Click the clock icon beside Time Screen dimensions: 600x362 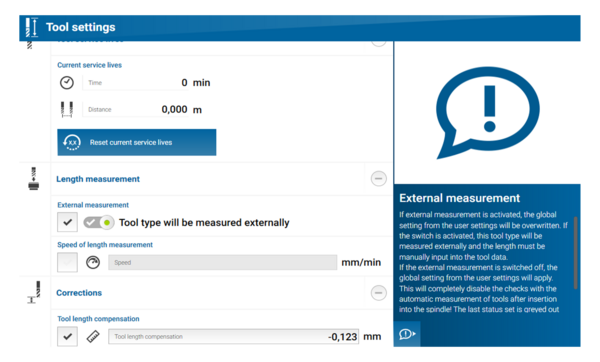[67, 83]
